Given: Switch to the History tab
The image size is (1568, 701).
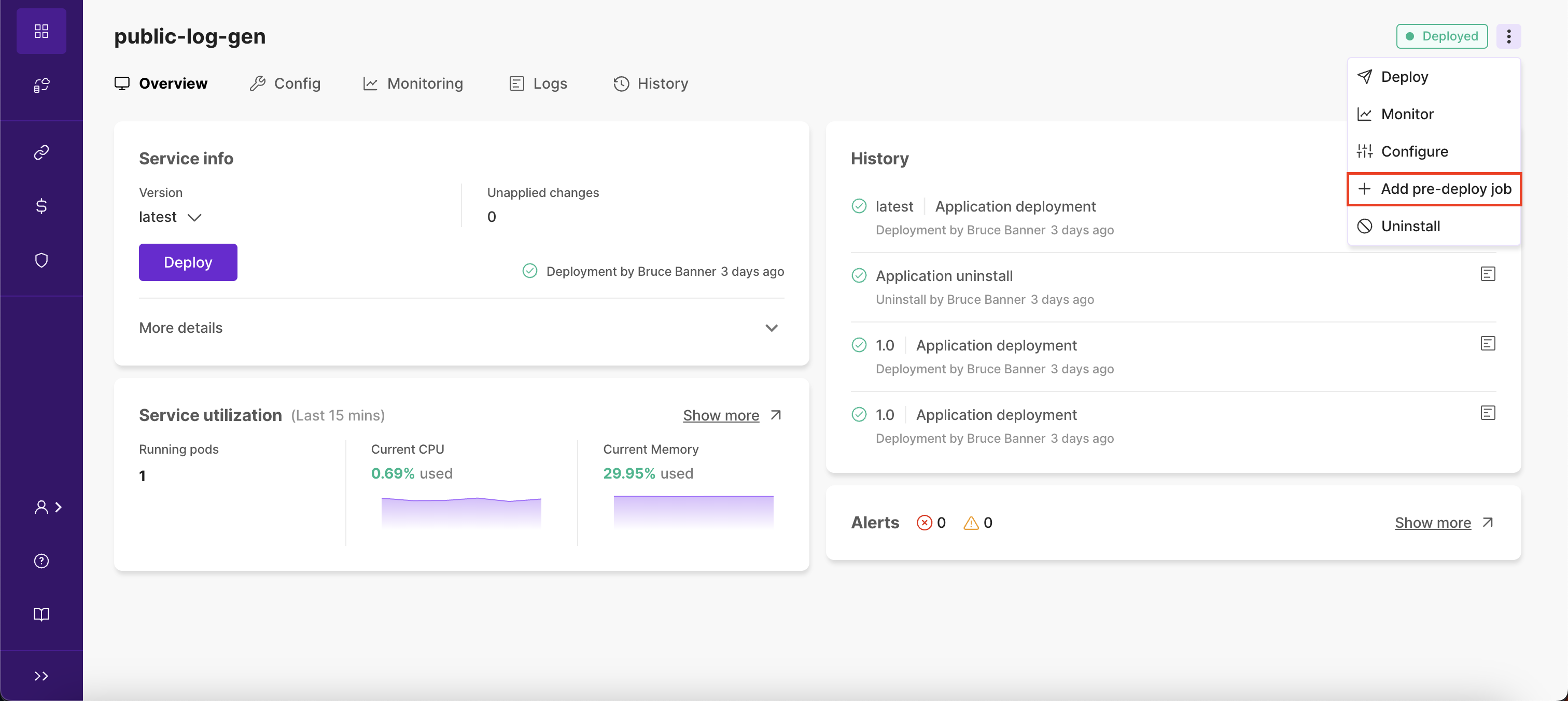Looking at the screenshot, I should coord(651,83).
